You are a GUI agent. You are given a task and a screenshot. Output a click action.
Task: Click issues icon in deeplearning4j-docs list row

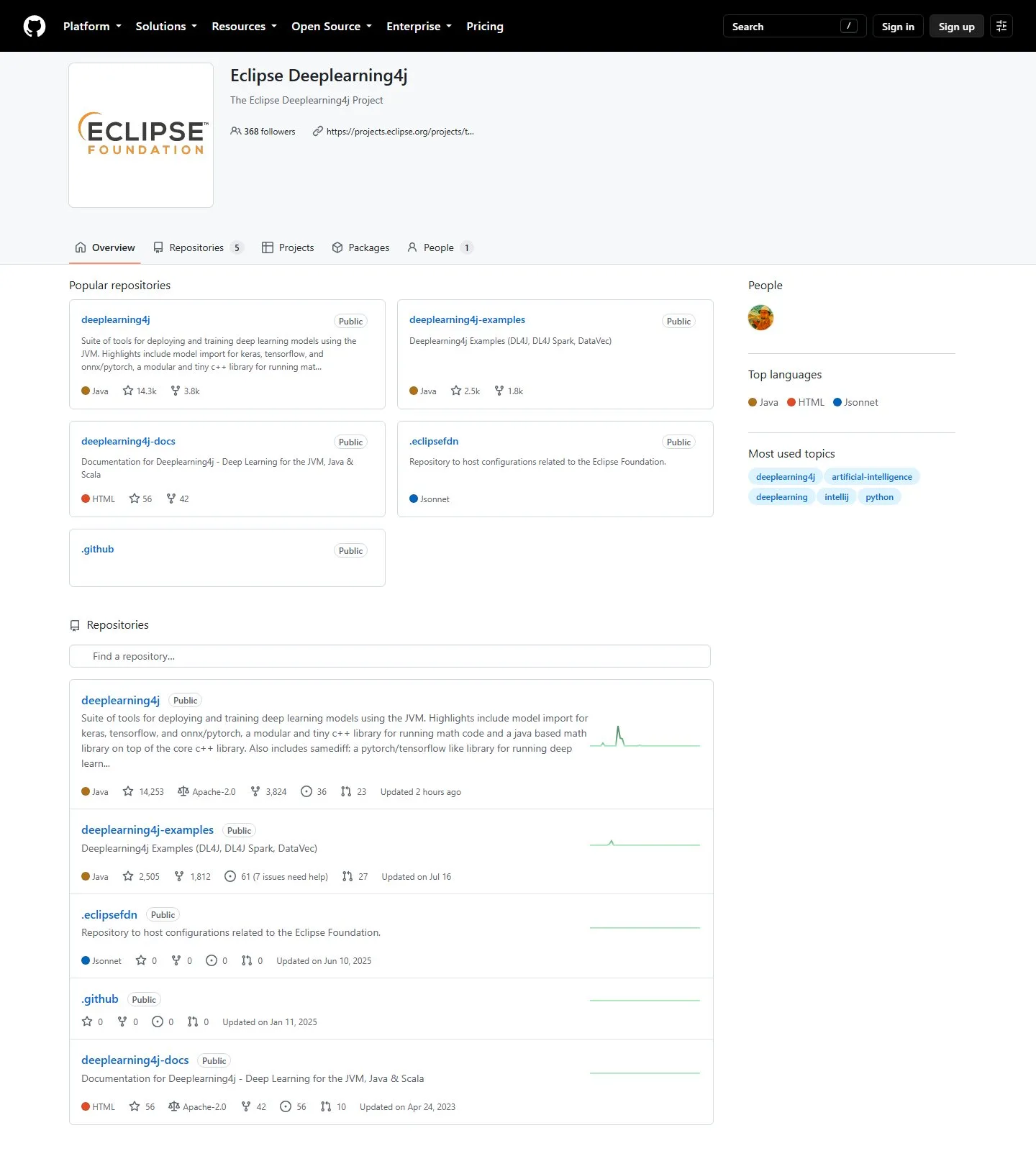[286, 1106]
